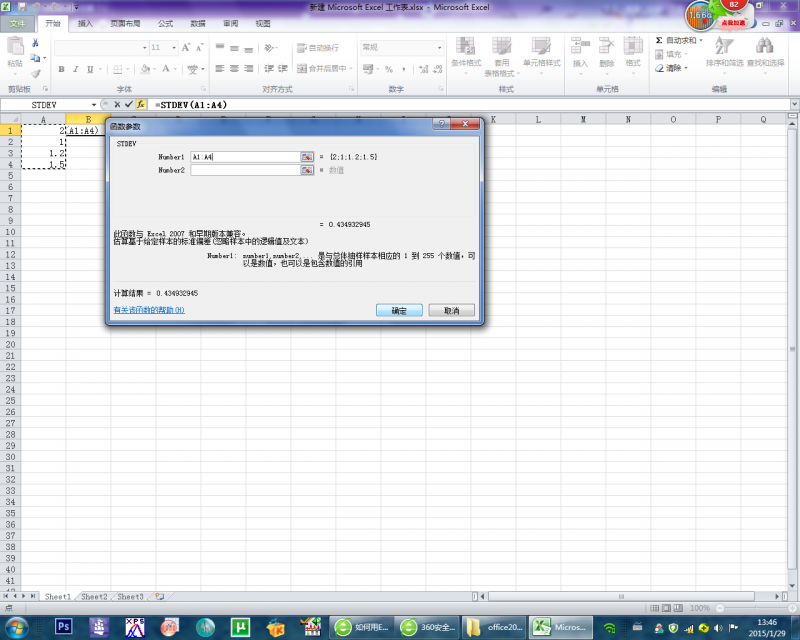Open the File (文件) tab

(x=17, y=23)
